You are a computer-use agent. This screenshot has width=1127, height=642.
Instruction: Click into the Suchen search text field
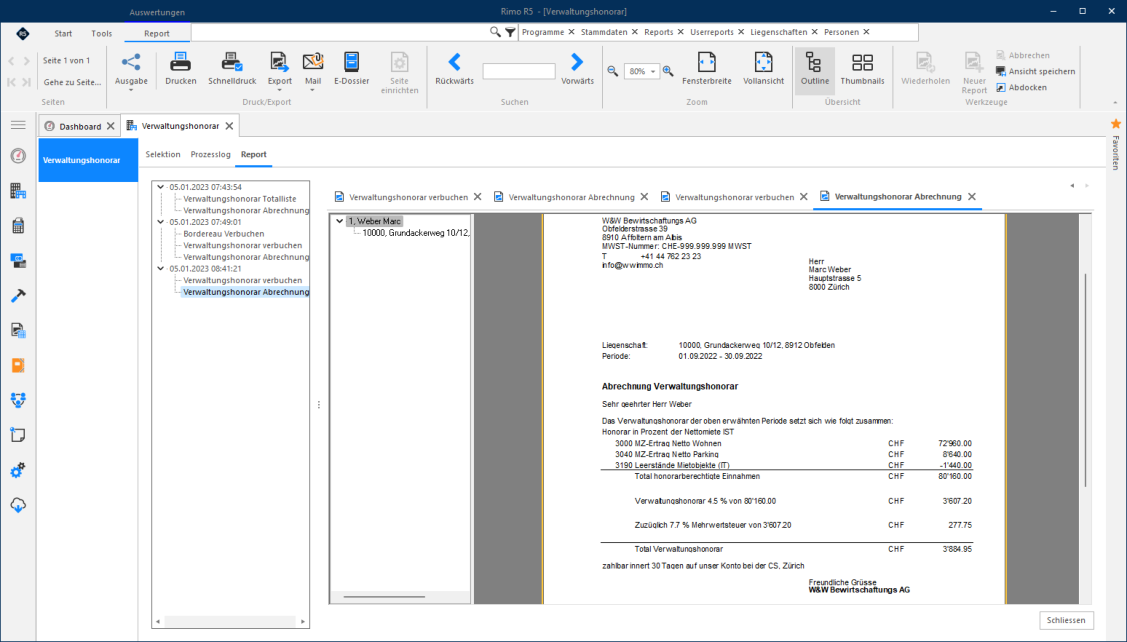(x=519, y=71)
